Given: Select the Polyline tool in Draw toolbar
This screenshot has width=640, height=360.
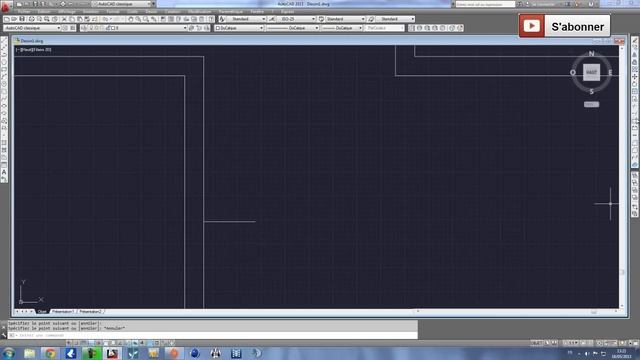Looking at the screenshot, I should [4, 55].
